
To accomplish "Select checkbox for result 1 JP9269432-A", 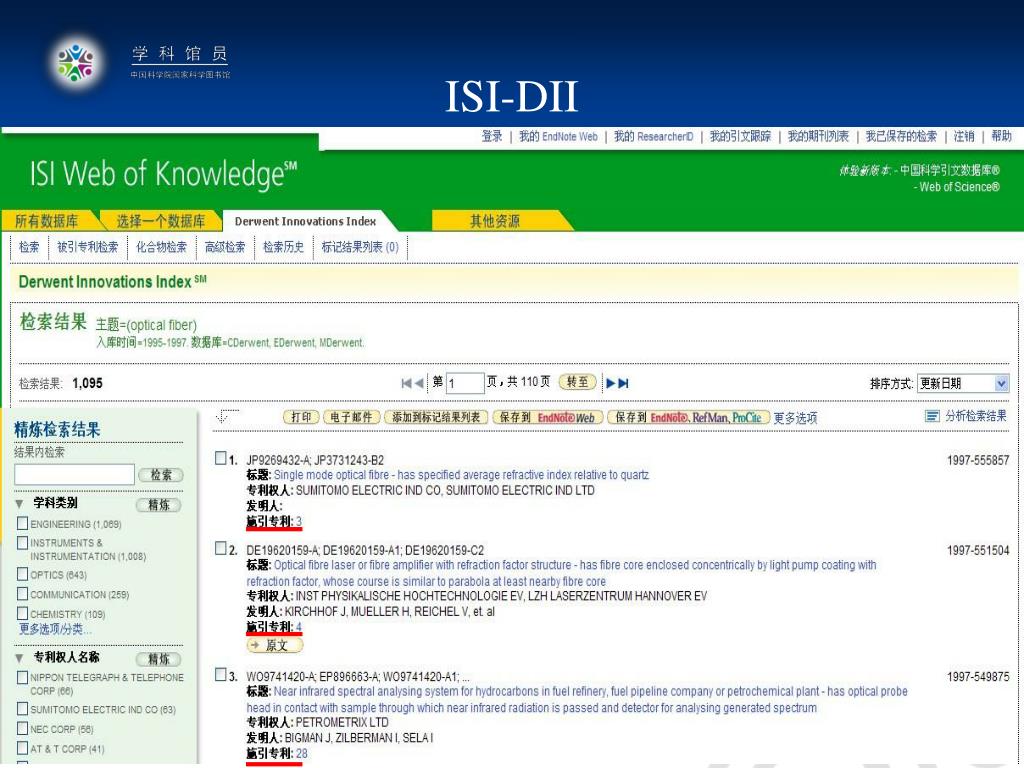I will [221, 458].
